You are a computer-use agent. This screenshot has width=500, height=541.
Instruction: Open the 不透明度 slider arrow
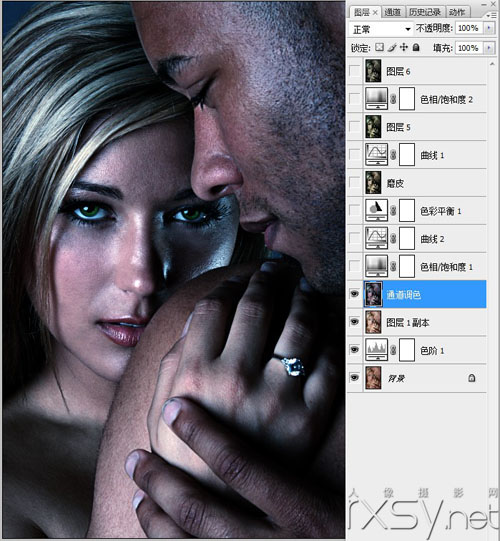pyautogui.click(x=489, y=28)
